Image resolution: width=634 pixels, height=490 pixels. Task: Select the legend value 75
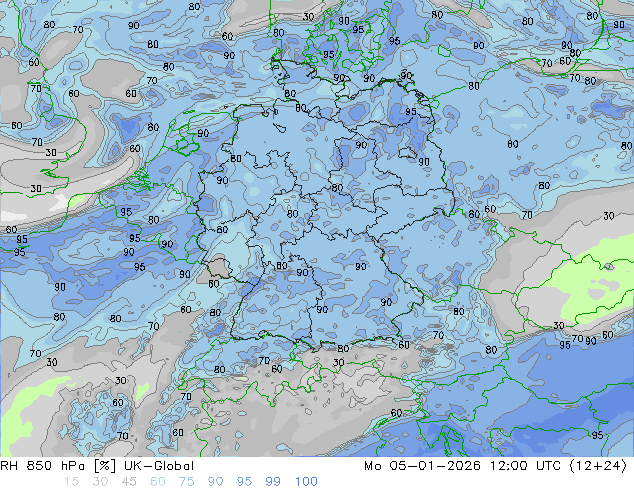[x=186, y=482]
